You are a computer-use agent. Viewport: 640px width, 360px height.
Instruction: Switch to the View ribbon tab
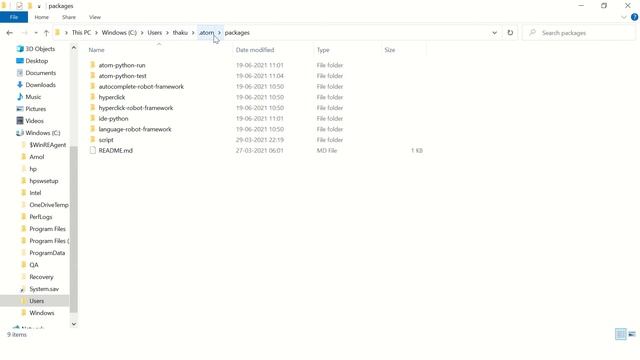(95, 17)
